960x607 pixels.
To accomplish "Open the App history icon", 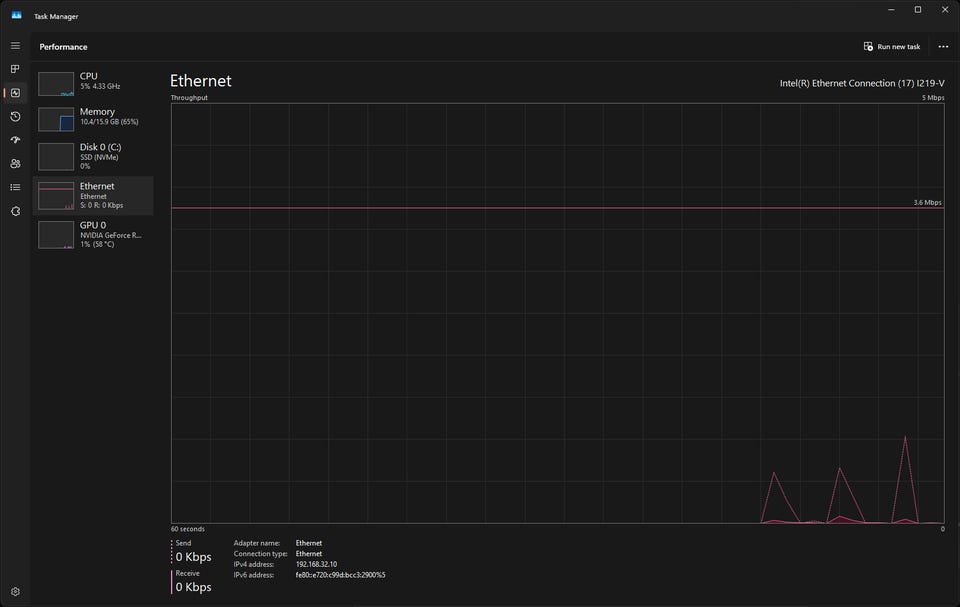I will [15, 116].
